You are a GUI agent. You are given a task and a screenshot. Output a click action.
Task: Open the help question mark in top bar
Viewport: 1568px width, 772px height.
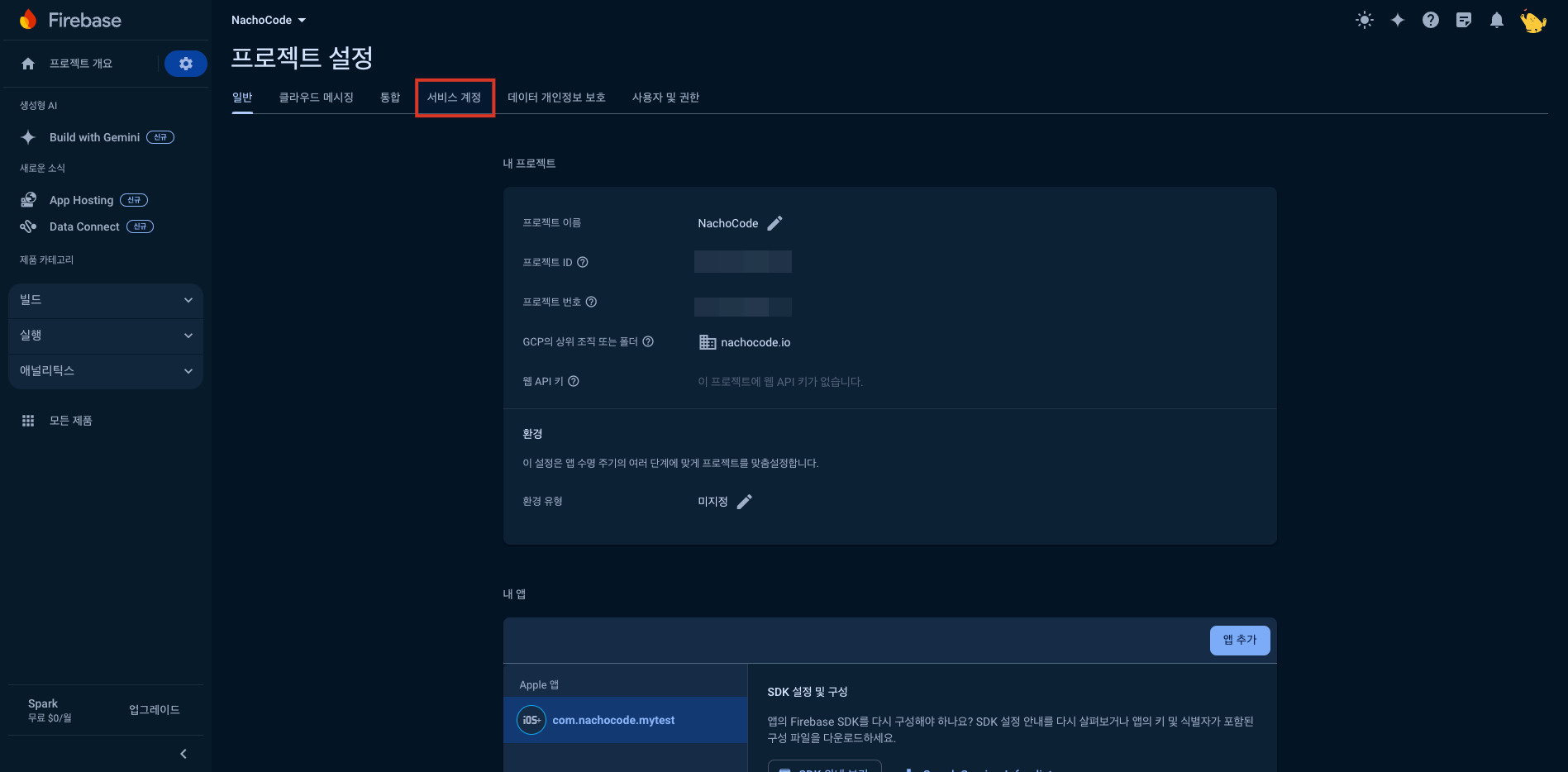pos(1431,20)
